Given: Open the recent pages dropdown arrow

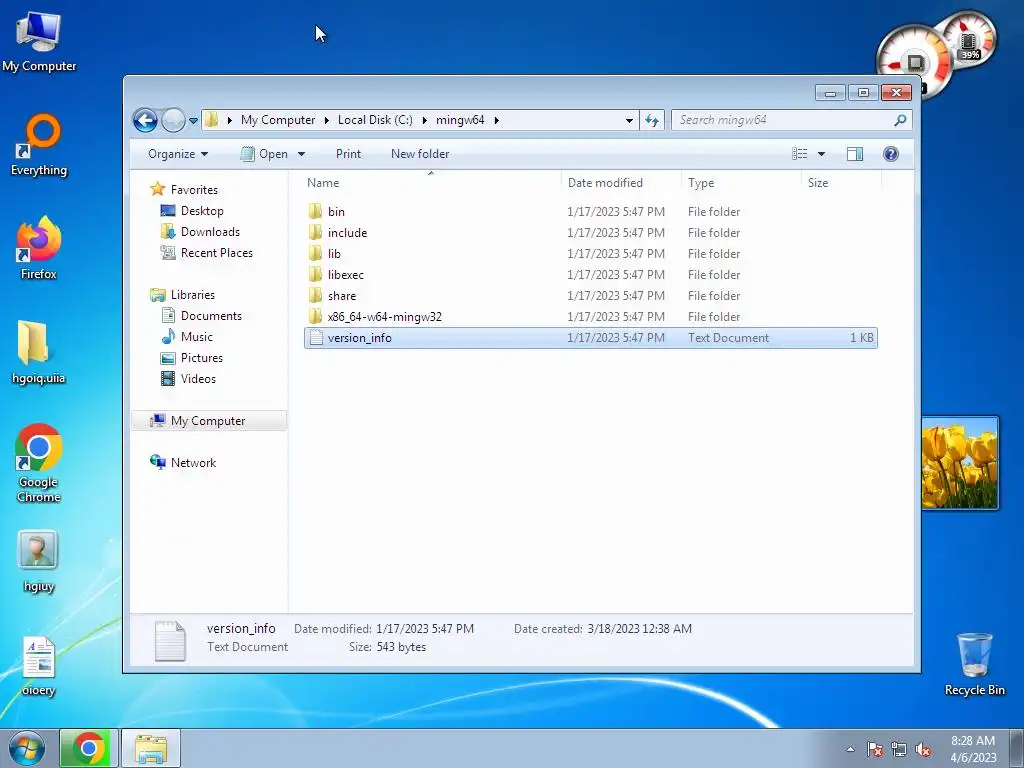Looking at the screenshot, I should tap(193, 121).
